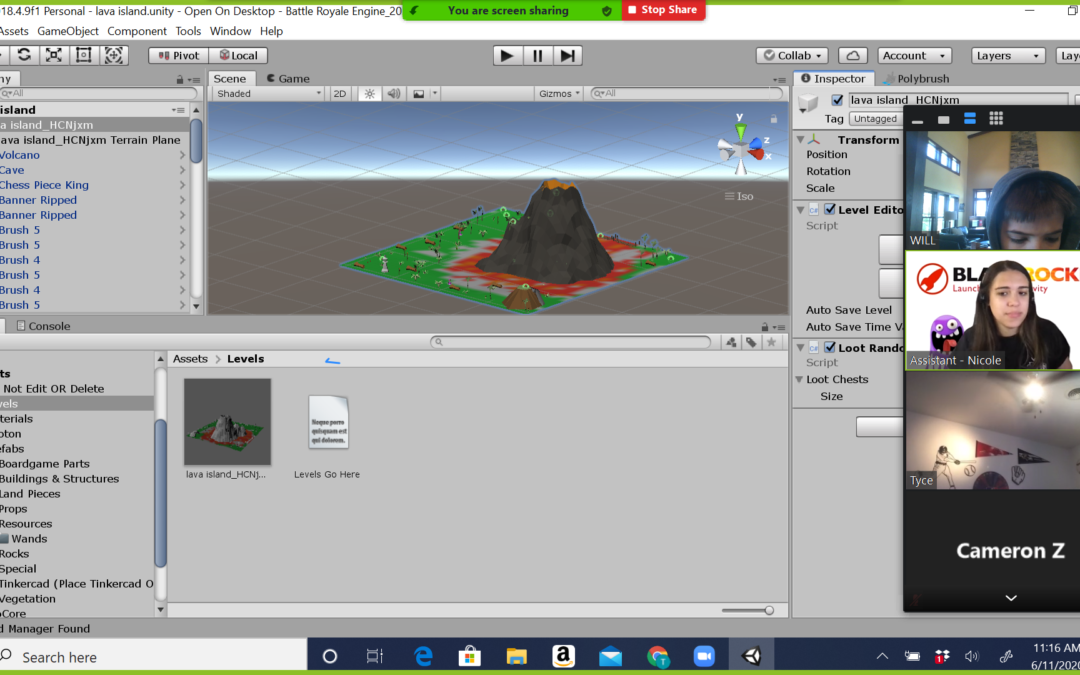Open the Account dropdown

tap(915, 56)
